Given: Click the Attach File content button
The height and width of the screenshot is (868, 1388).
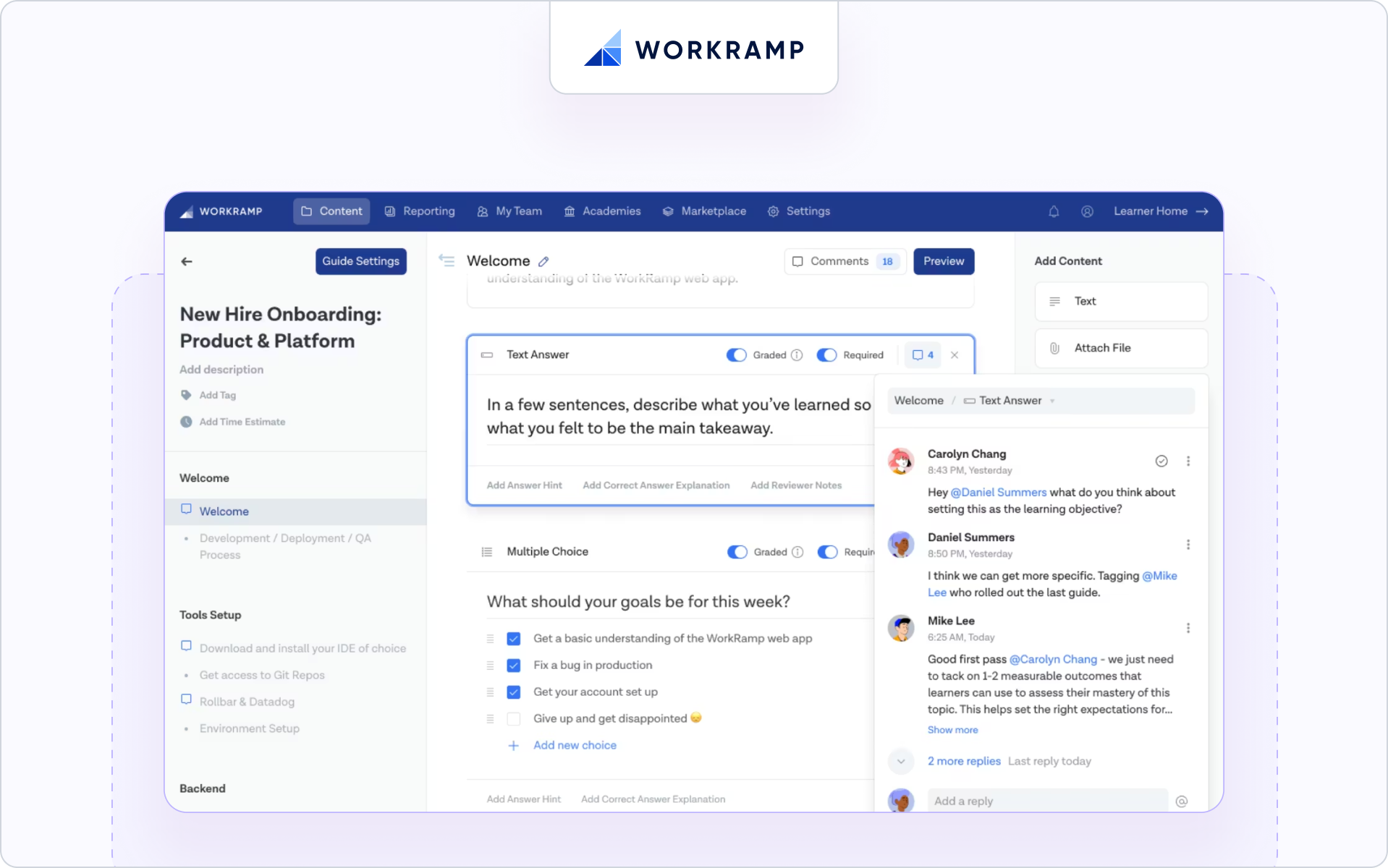Looking at the screenshot, I should point(1121,349).
